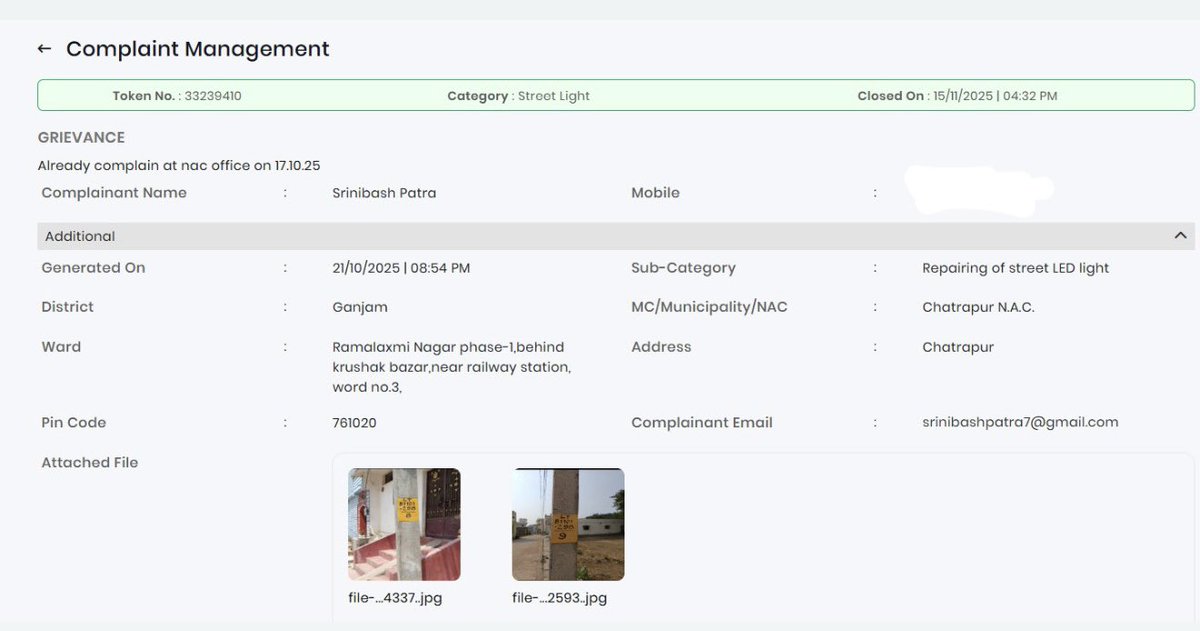The image size is (1200, 631).
Task: Click the Mobile field label
Action: tap(655, 193)
